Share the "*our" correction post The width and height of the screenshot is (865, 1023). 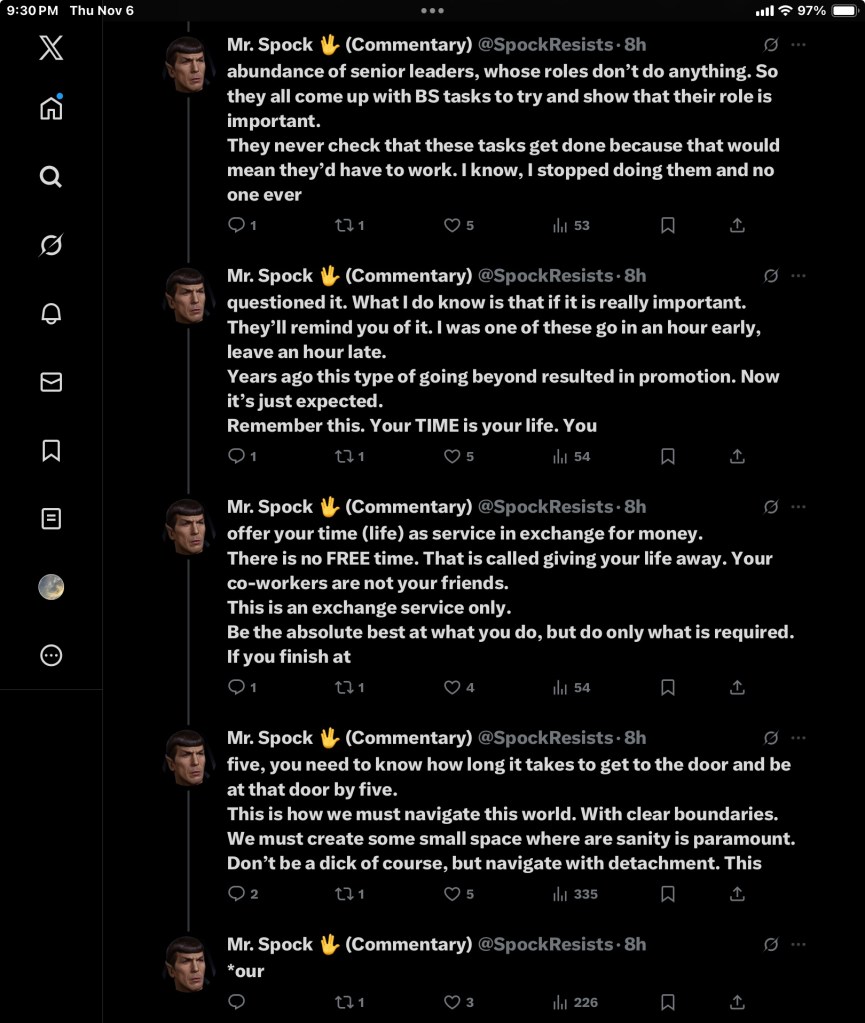(x=737, y=1002)
